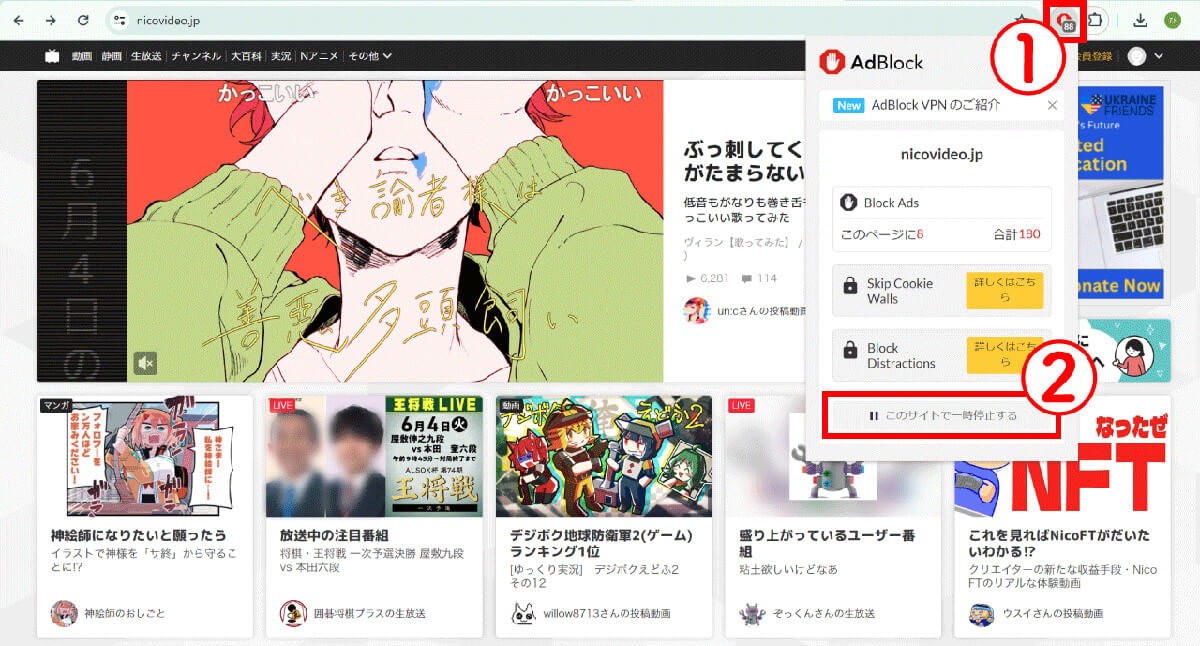Click the 神絵師になりたいと願ったら title

[x=138, y=536]
